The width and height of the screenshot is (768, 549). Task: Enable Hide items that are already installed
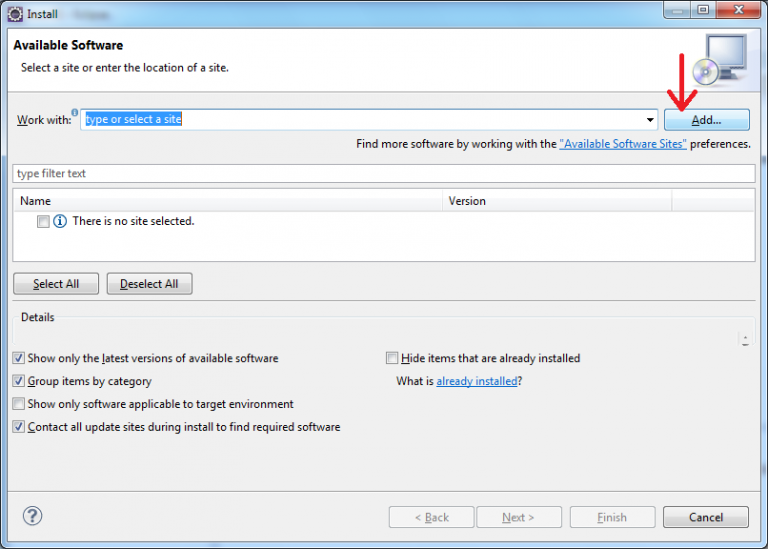(392, 358)
